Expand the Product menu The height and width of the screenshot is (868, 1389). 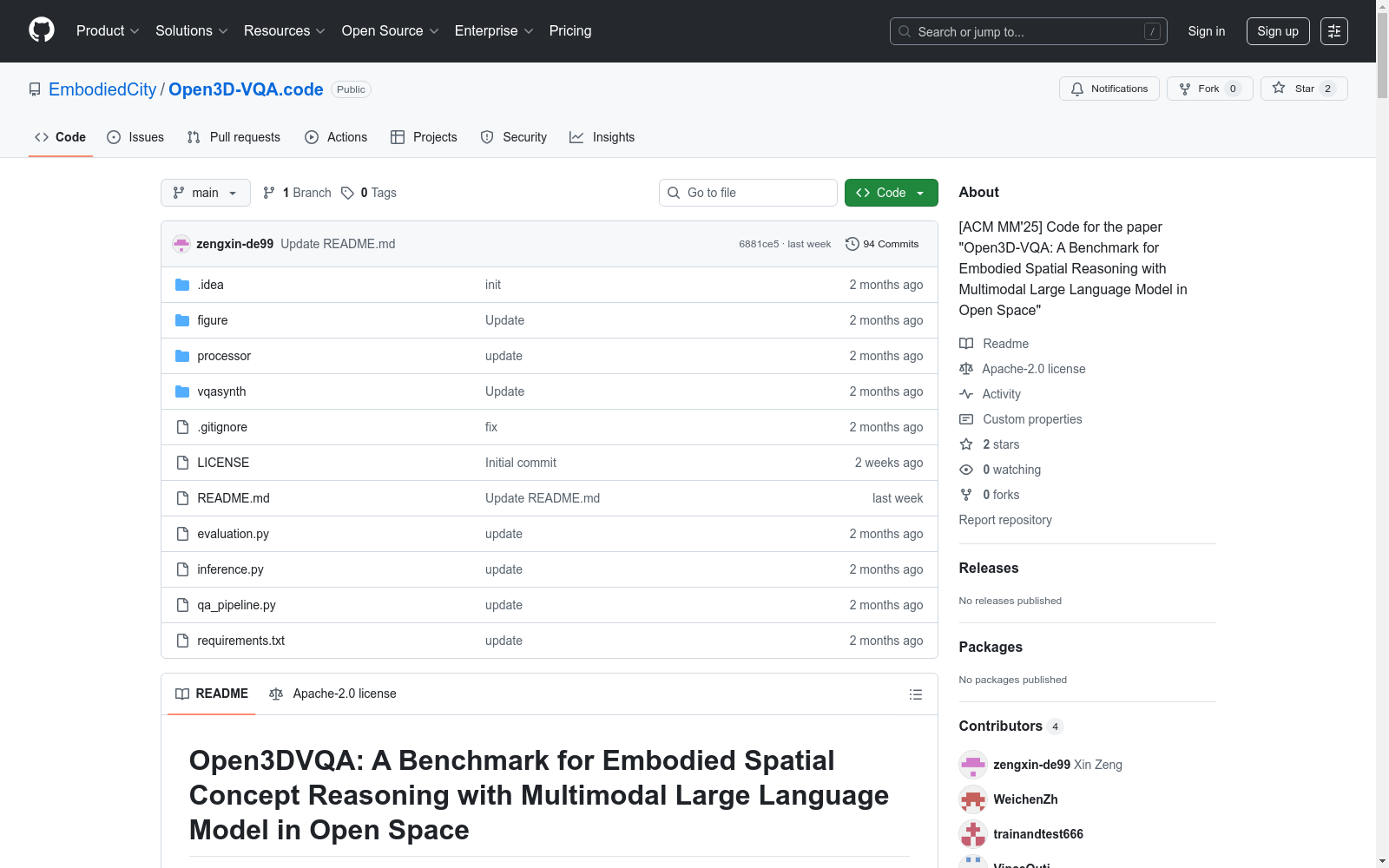click(108, 31)
